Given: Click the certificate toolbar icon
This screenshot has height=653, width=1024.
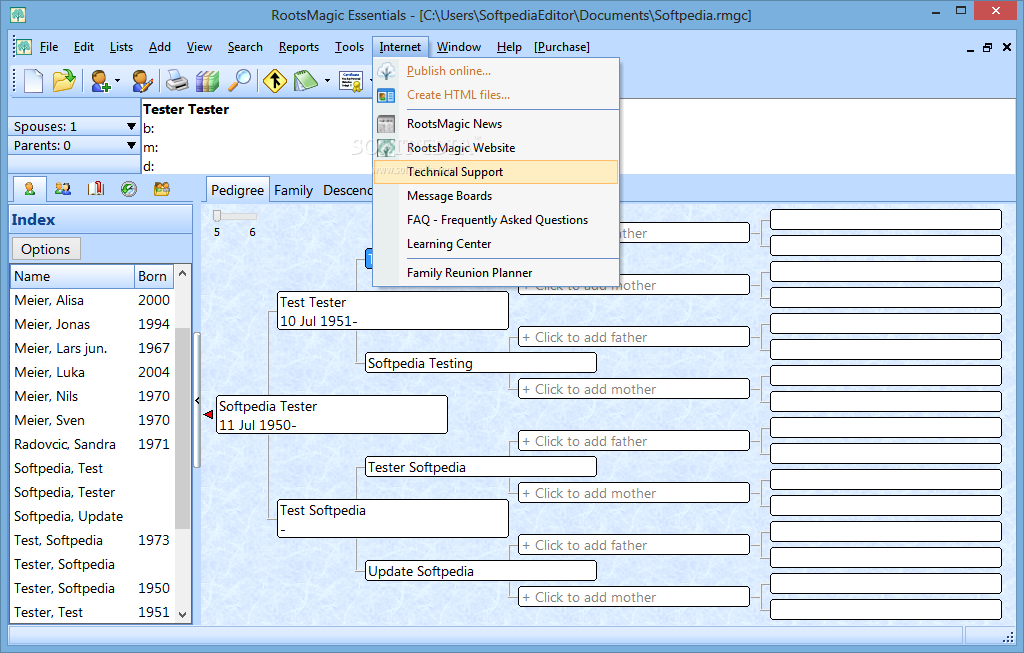Looking at the screenshot, I should pyautogui.click(x=351, y=81).
